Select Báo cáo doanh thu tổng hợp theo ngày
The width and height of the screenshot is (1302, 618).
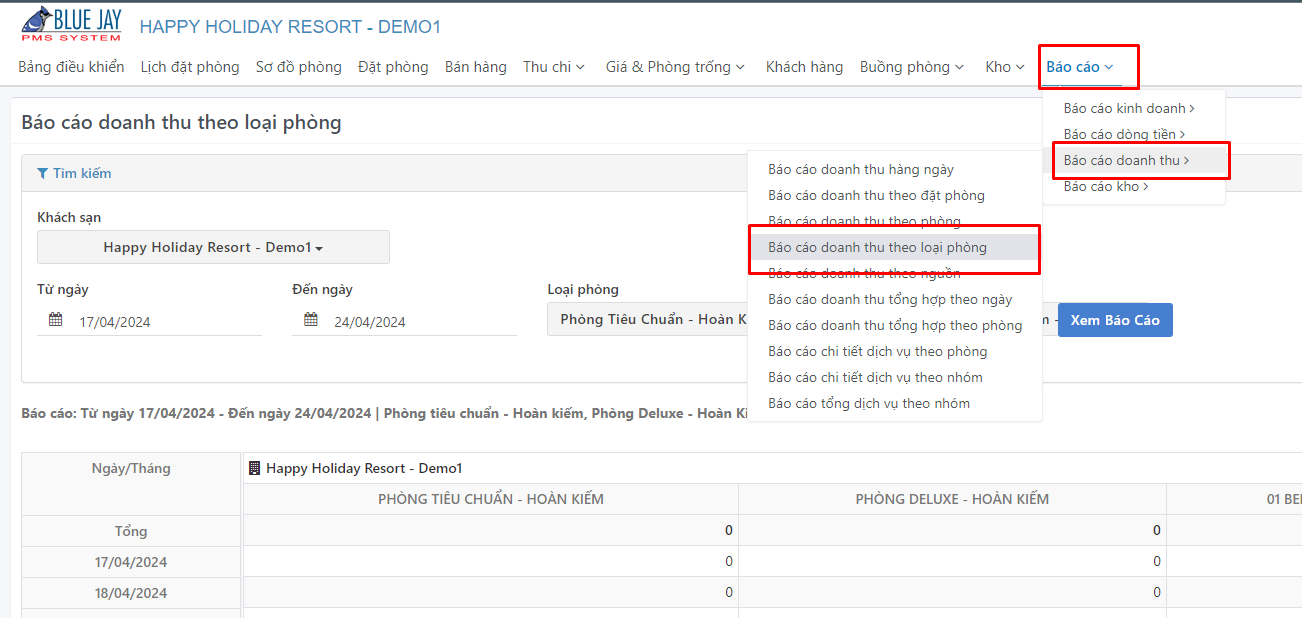[890, 299]
